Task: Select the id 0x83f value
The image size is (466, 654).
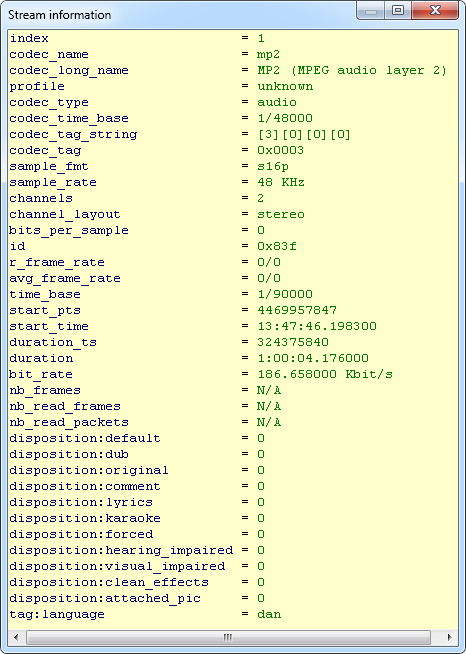Action: click(277, 246)
